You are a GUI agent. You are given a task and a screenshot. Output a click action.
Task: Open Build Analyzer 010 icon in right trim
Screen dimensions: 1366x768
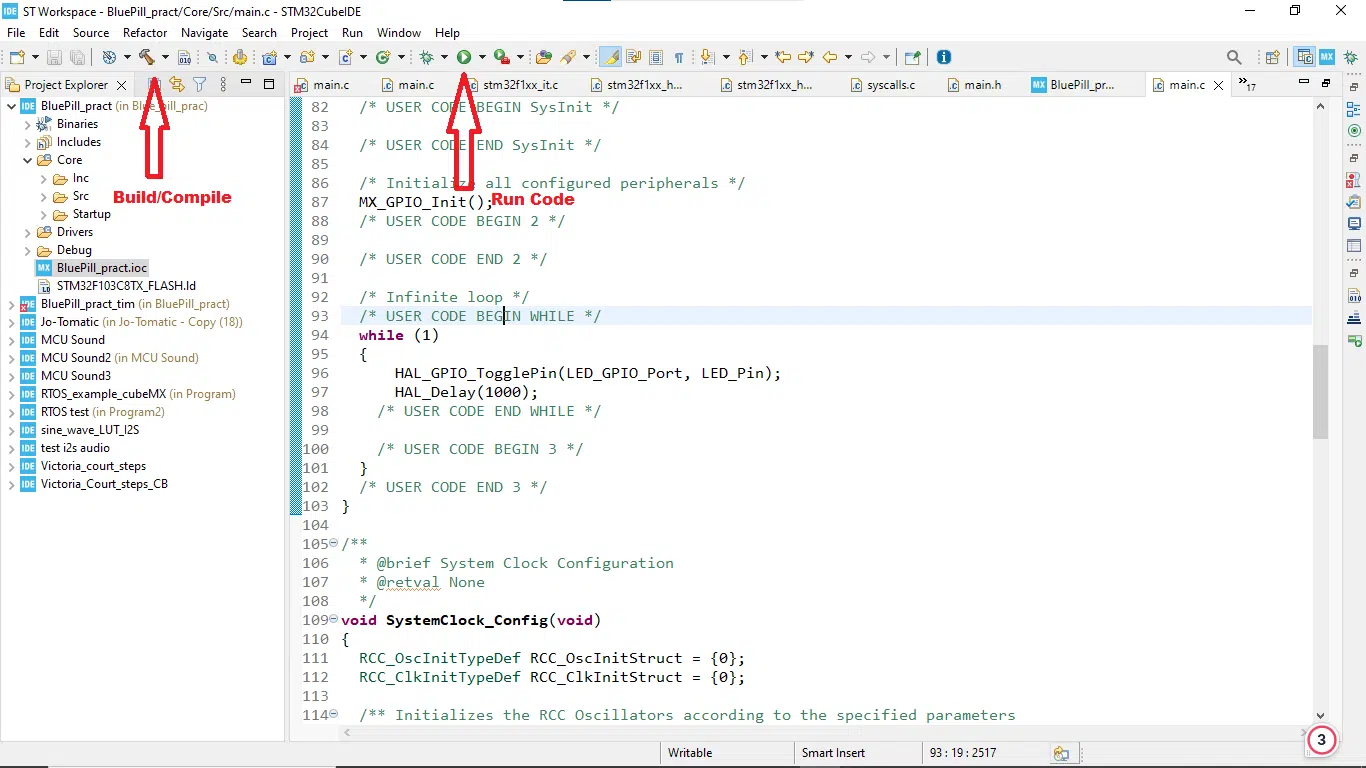point(1354,295)
